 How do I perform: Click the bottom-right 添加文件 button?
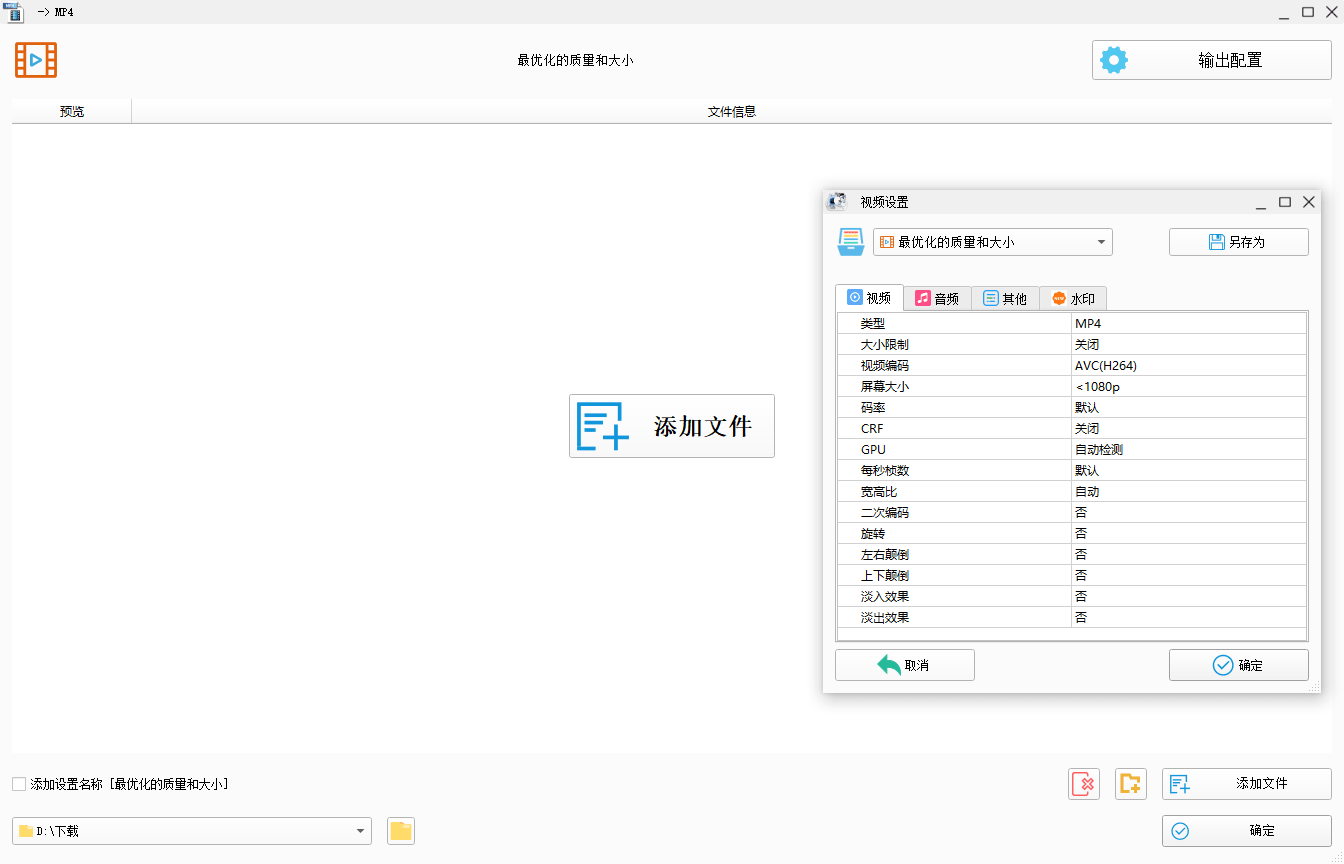pyautogui.click(x=1246, y=784)
